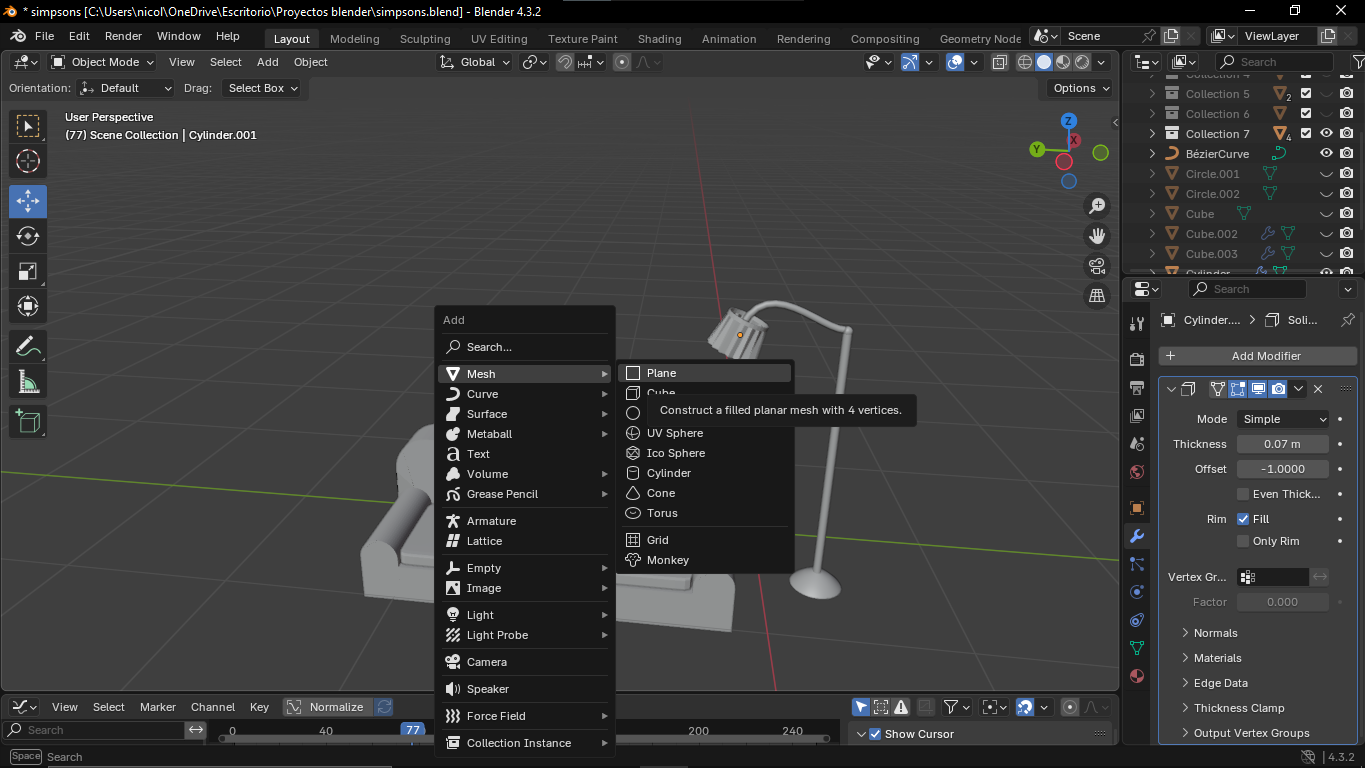
Task: Open the Render menu in top bar
Action: click(x=123, y=36)
